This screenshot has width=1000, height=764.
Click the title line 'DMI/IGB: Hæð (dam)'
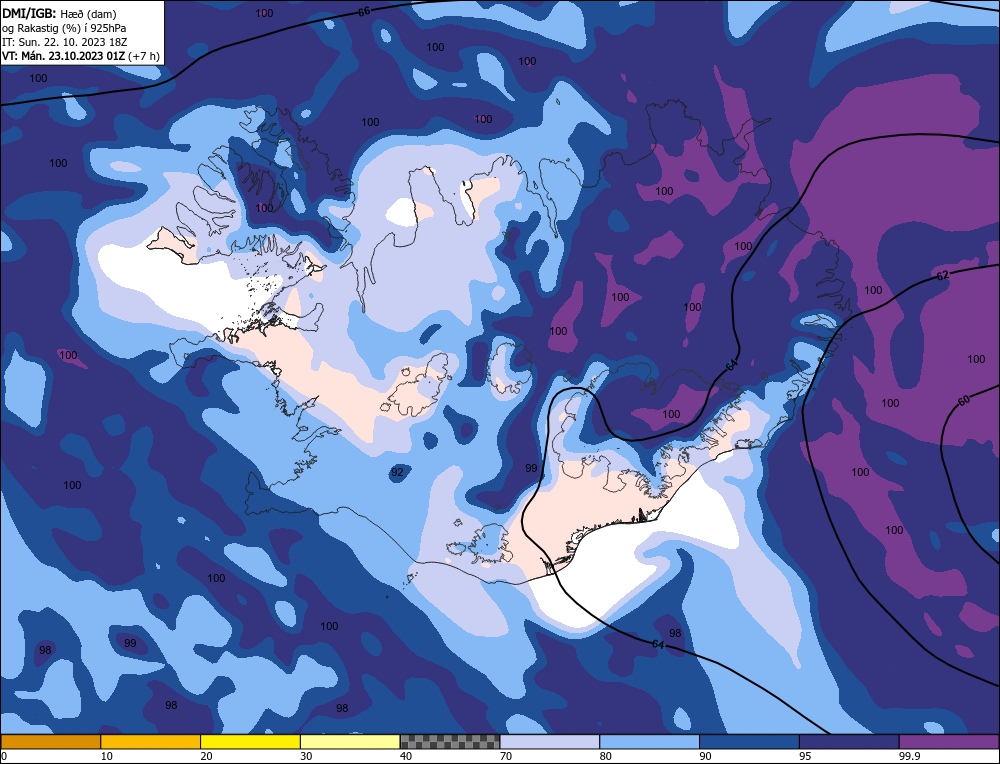[59, 13]
